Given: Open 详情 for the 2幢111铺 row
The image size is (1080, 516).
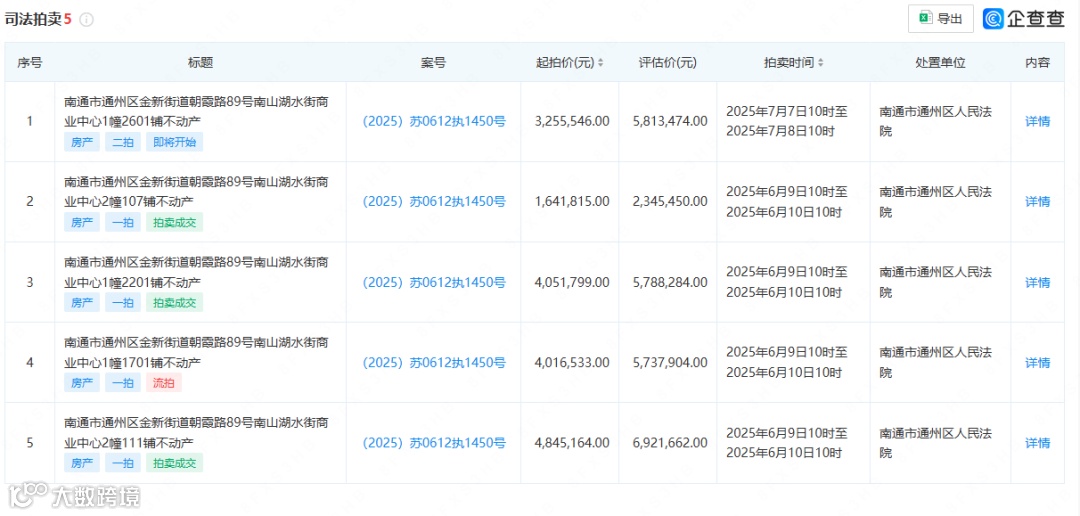Looking at the screenshot, I should pyautogui.click(x=1037, y=442).
